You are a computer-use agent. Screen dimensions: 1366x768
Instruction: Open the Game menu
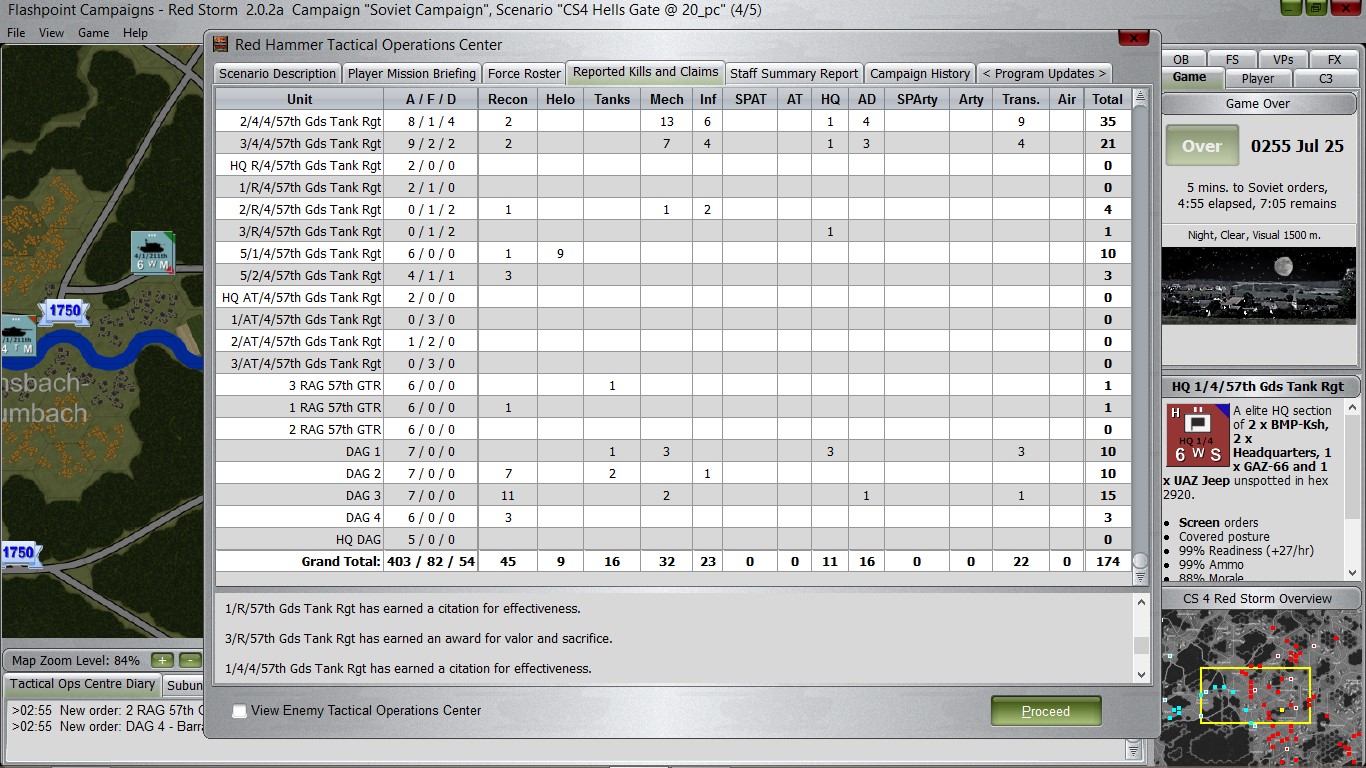[94, 33]
